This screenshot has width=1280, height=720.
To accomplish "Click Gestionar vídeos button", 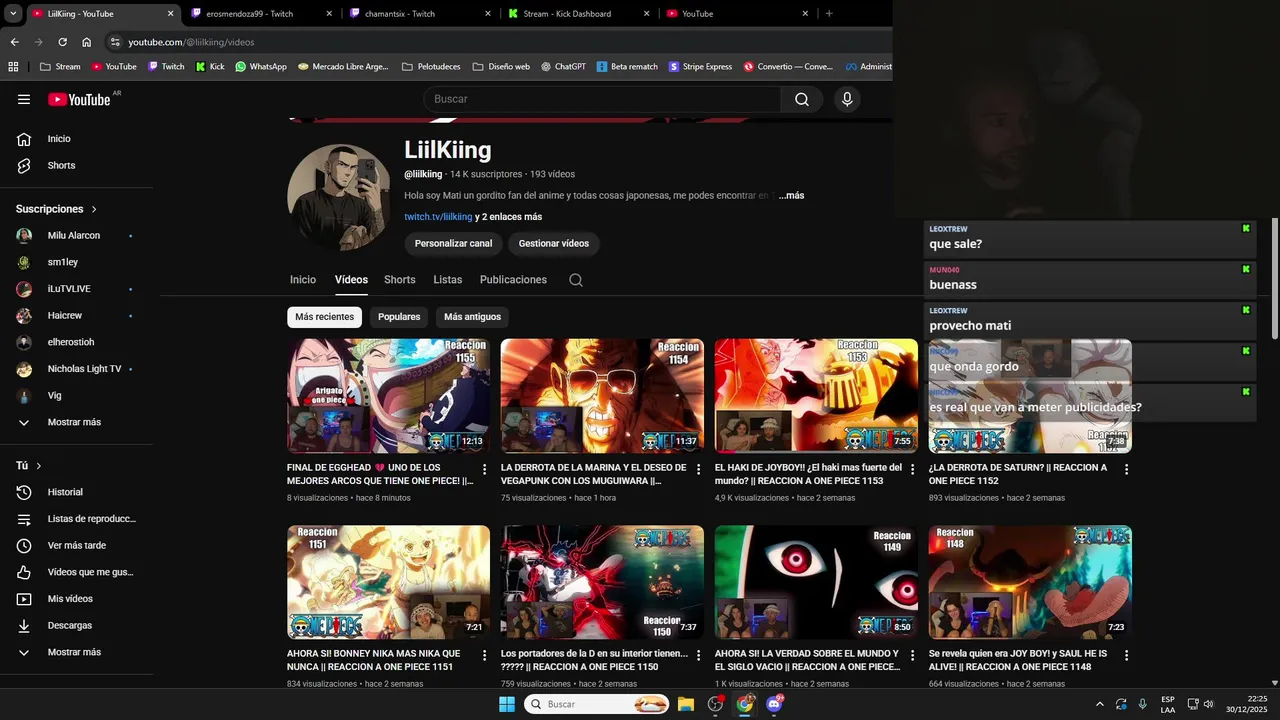I will [554, 243].
